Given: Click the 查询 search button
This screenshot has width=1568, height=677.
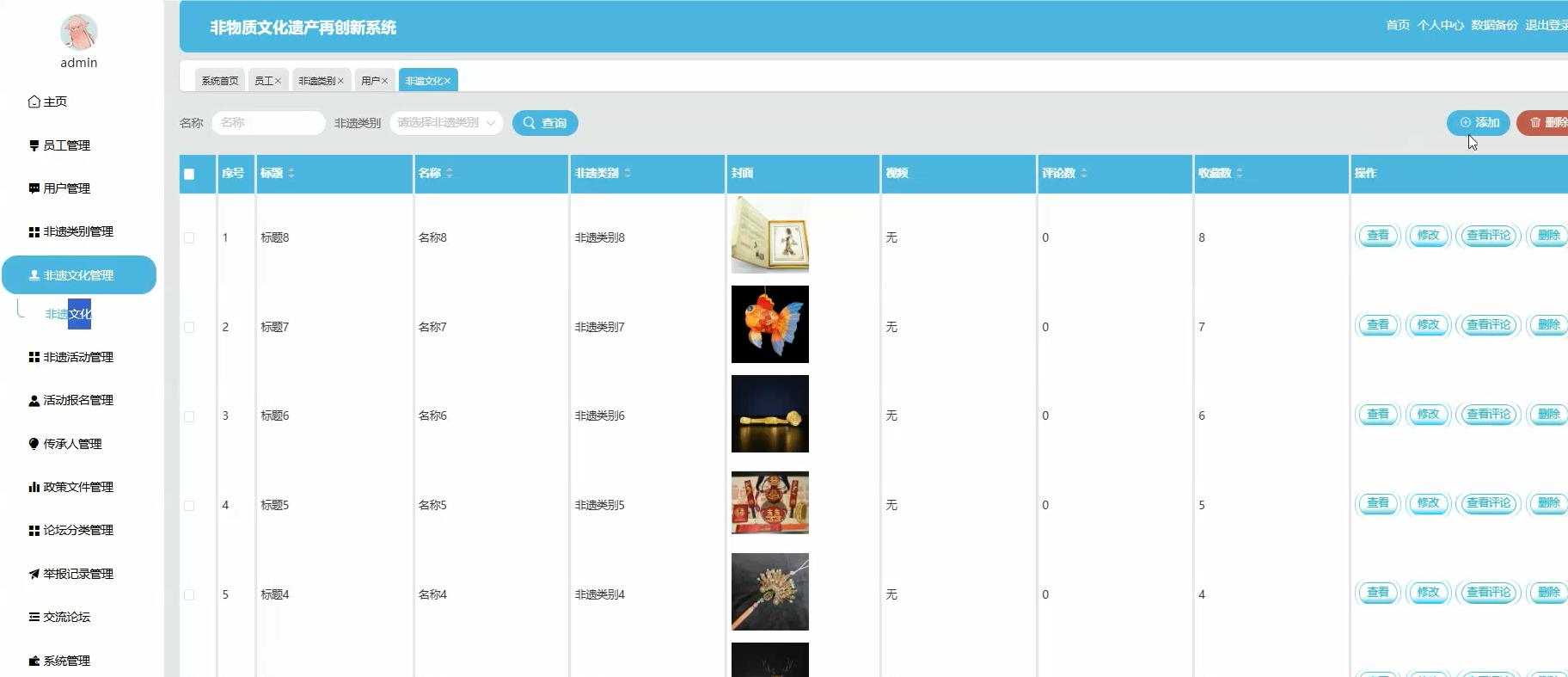Looking at the screenshot, I should click(545, 123).
